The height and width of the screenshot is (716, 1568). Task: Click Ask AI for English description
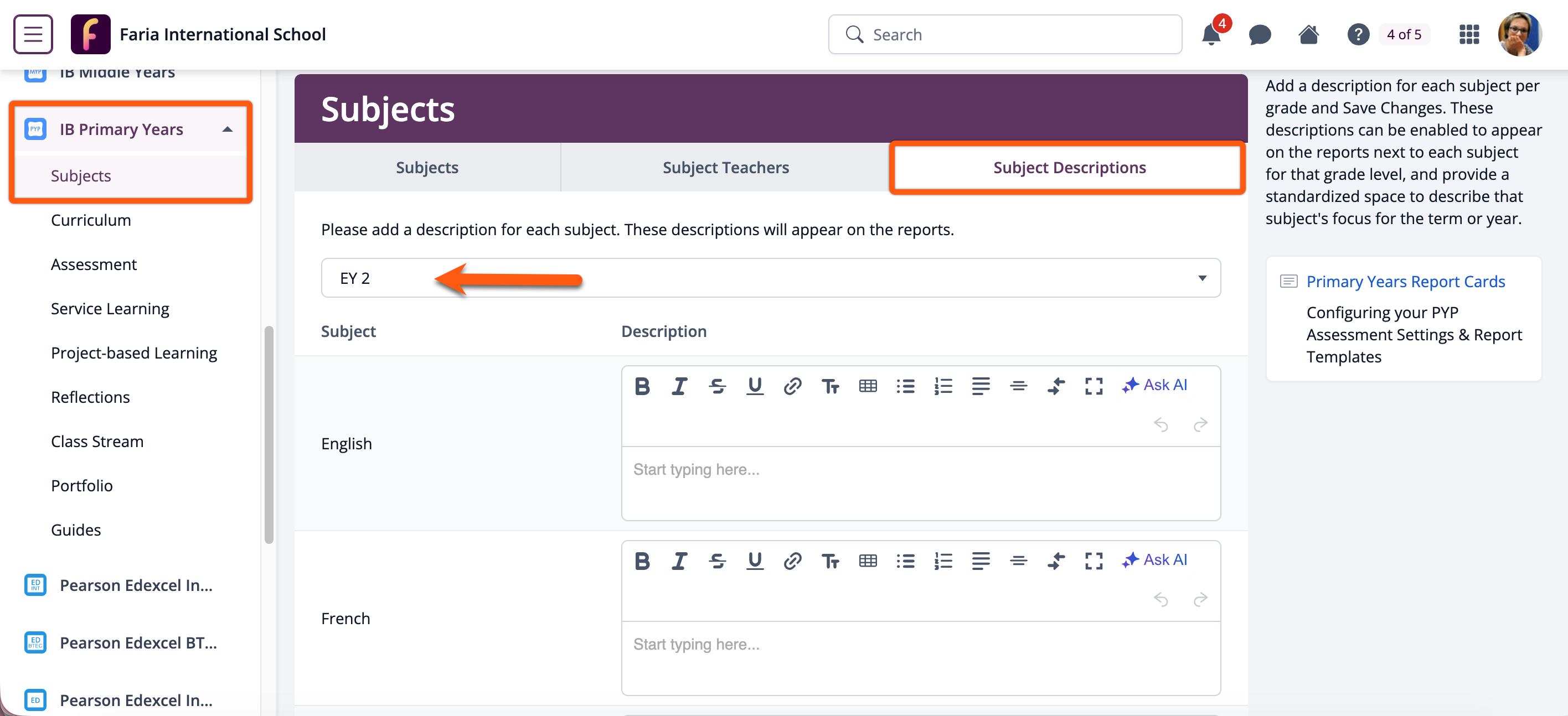pos(1154,385)
